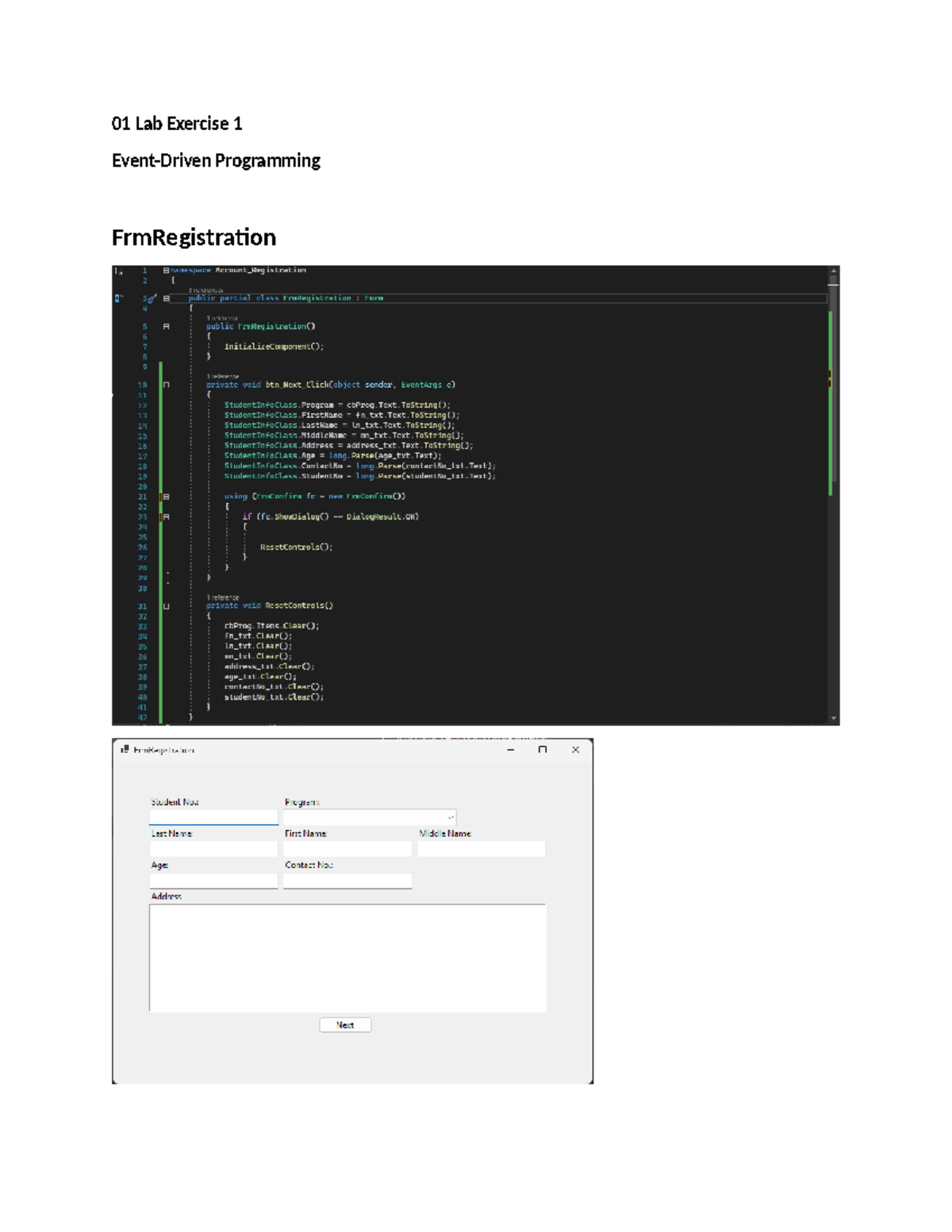This screenshot has height=1232, width=952.
Task: Click the FrmRegistration form icon in title bar
Action: (125, 749)
